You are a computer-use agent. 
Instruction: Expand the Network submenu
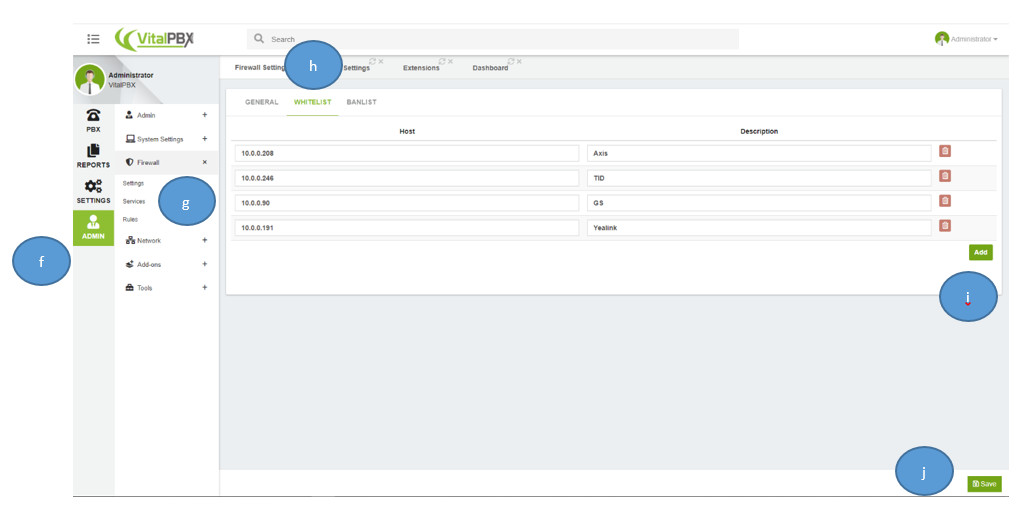pyautogui.click(x=205, y=240)
